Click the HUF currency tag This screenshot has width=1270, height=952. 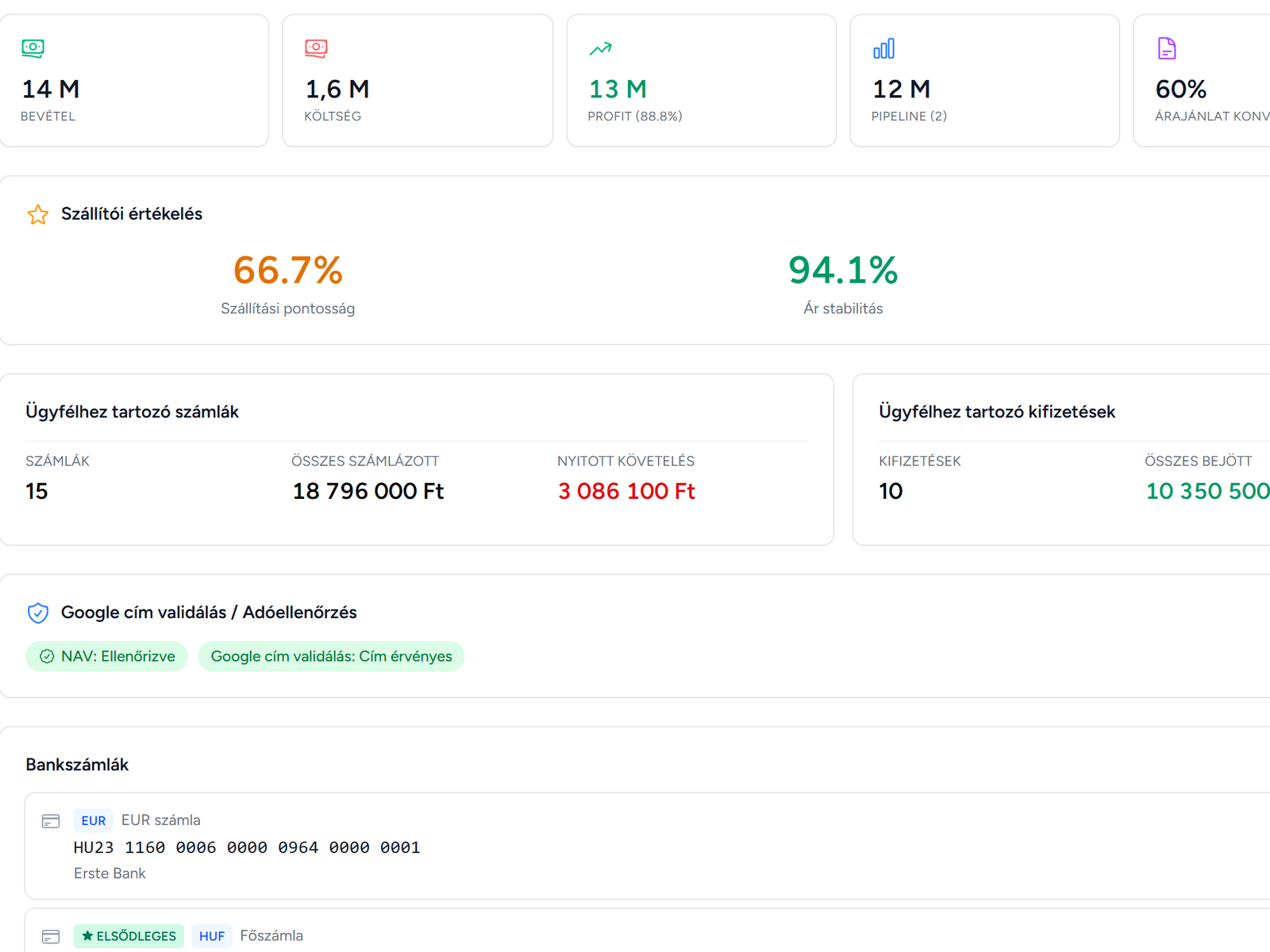pos(212,936)
